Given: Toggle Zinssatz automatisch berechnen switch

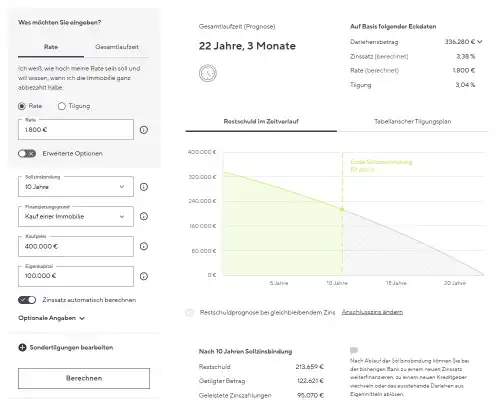Looking at the screenshot, I should click(27, 300).
